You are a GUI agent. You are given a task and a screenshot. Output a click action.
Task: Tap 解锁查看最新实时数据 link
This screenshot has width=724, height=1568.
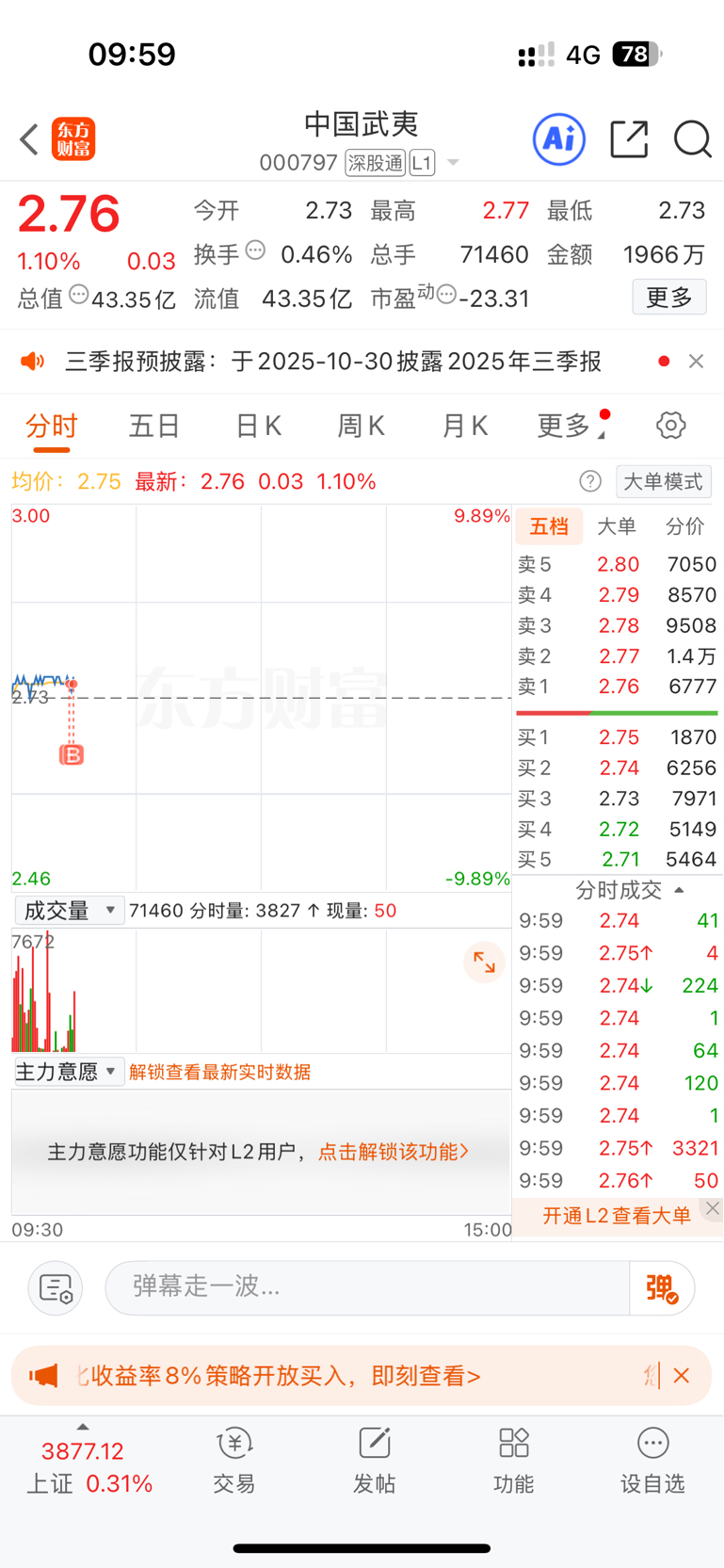220,1072
